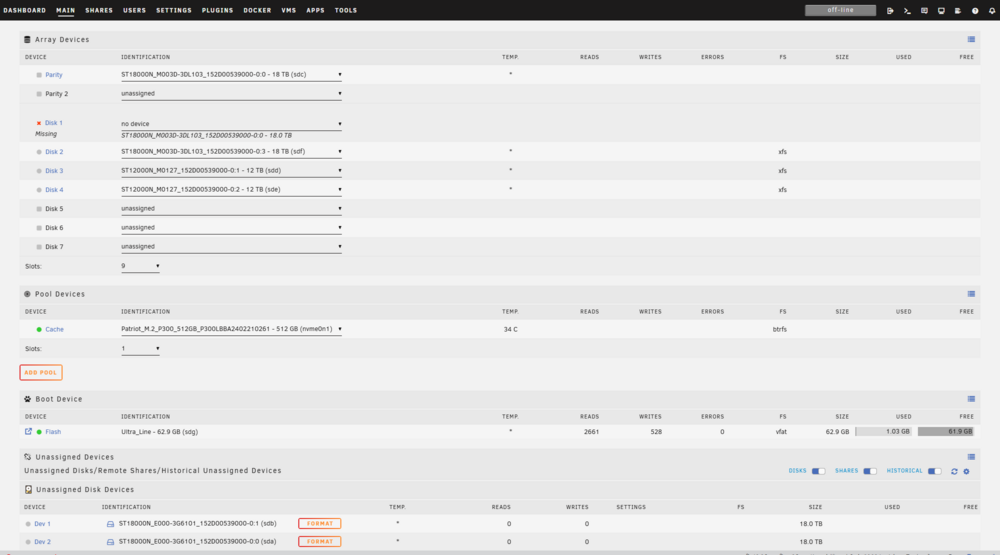The image size is (1000, 555).
Task: Refresh the Unassigned Devices list
Action: (954, 471)
